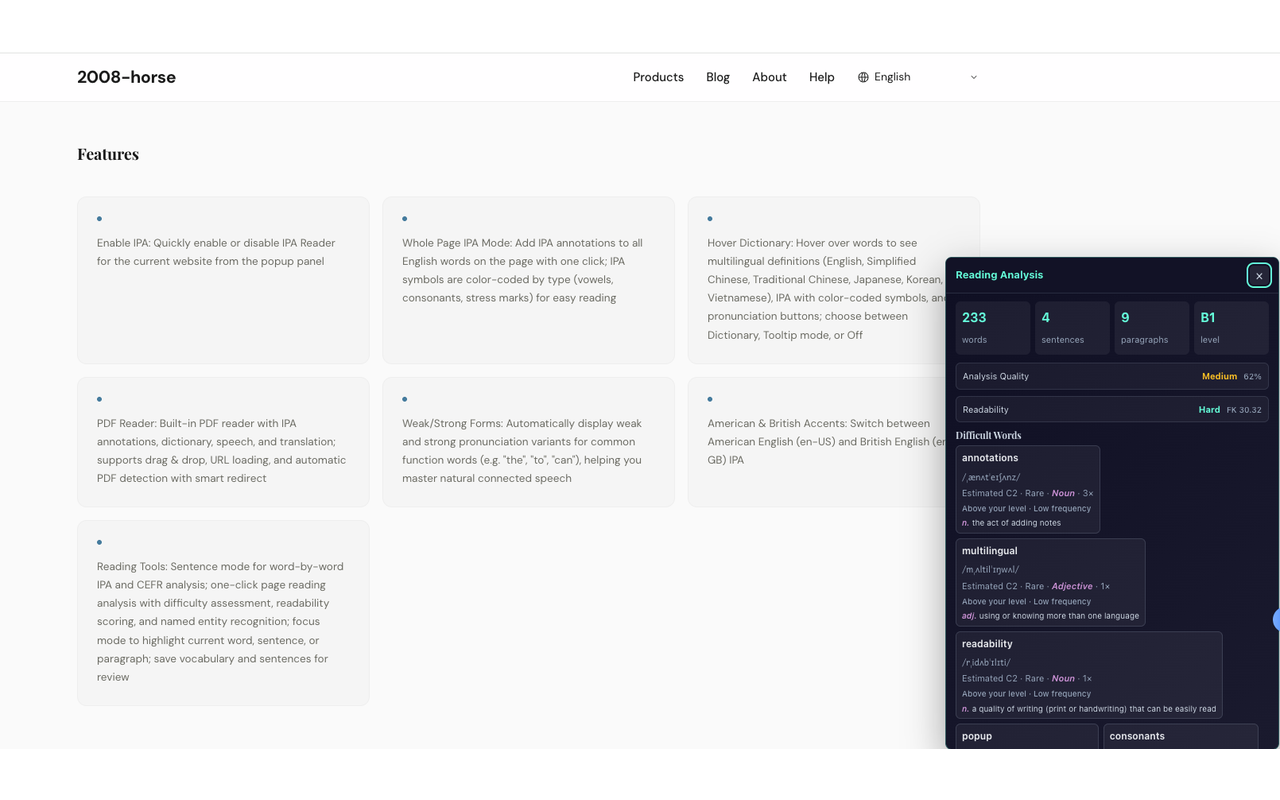Click the "B1 level" statistic
This screenshot has width=1280, height=800.
tap(1231, 328)
